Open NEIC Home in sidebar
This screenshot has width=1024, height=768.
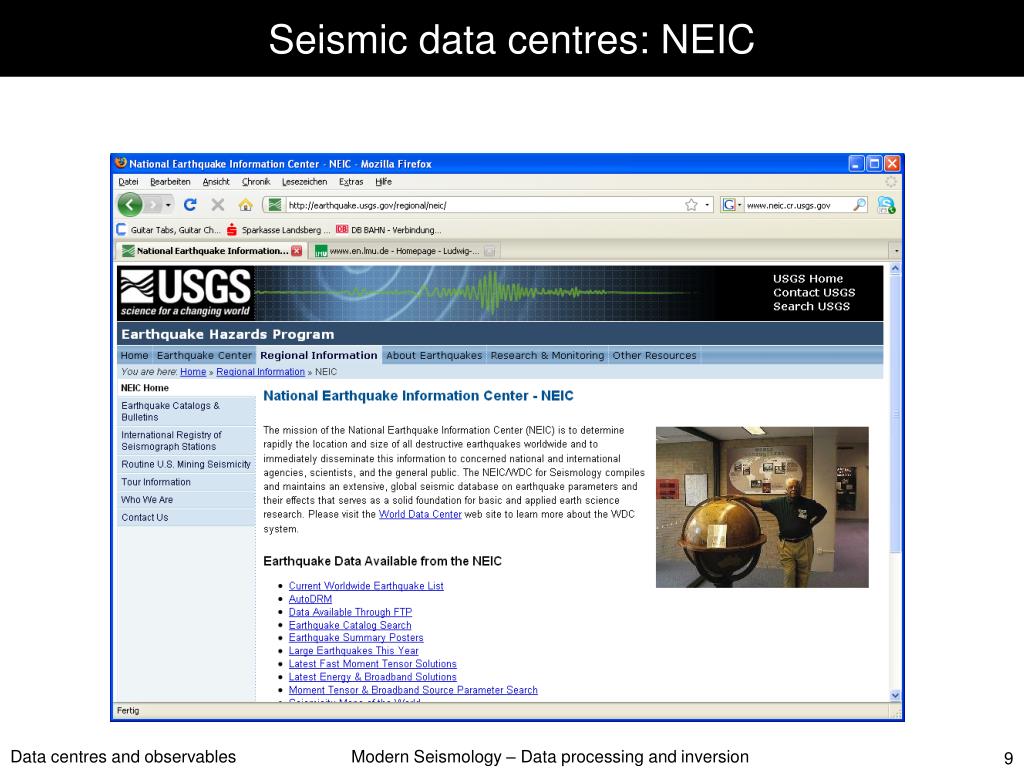[145, 388]
